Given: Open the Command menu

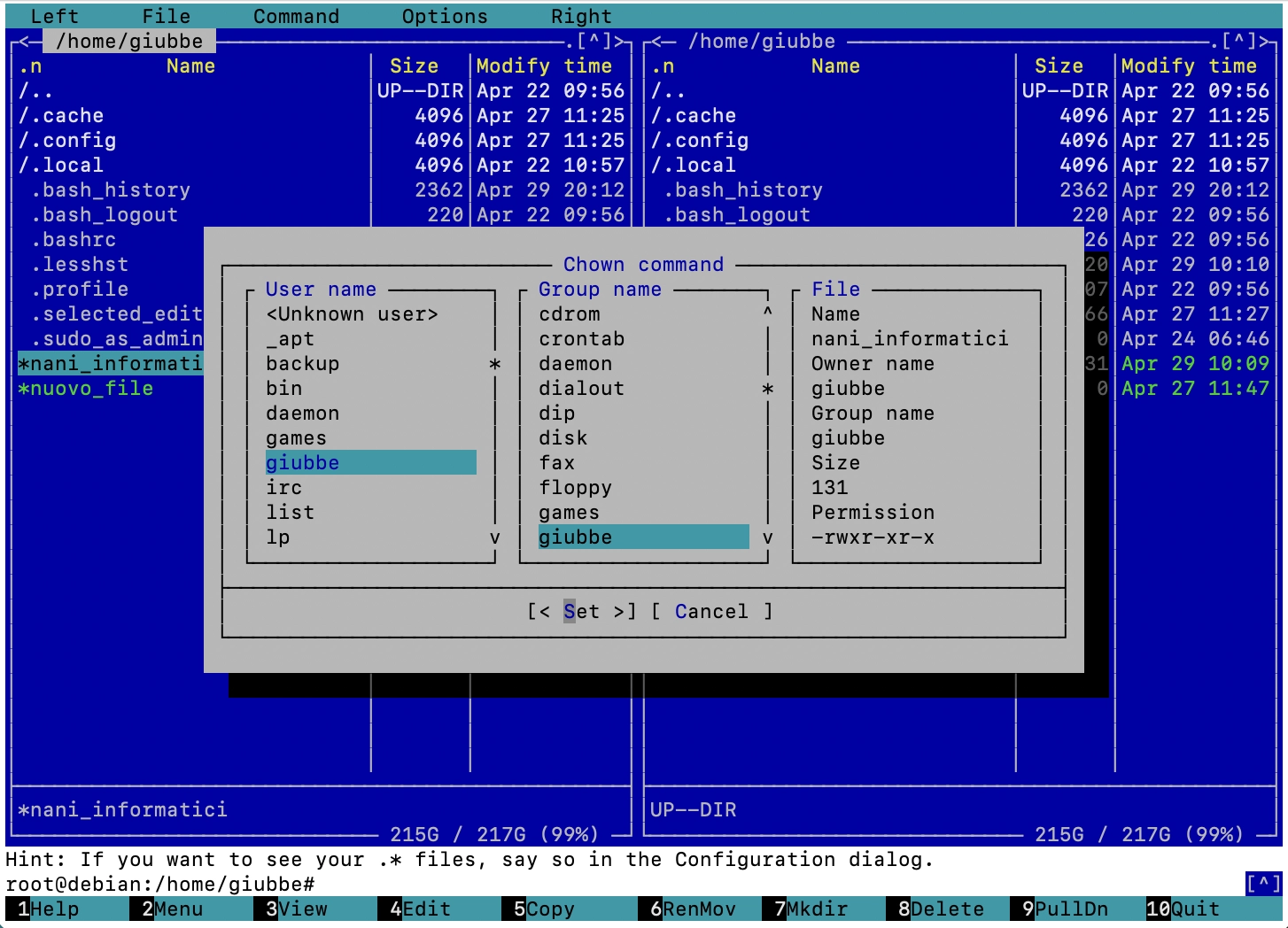Looking at the screenshot, I should [x=296, y=15].
